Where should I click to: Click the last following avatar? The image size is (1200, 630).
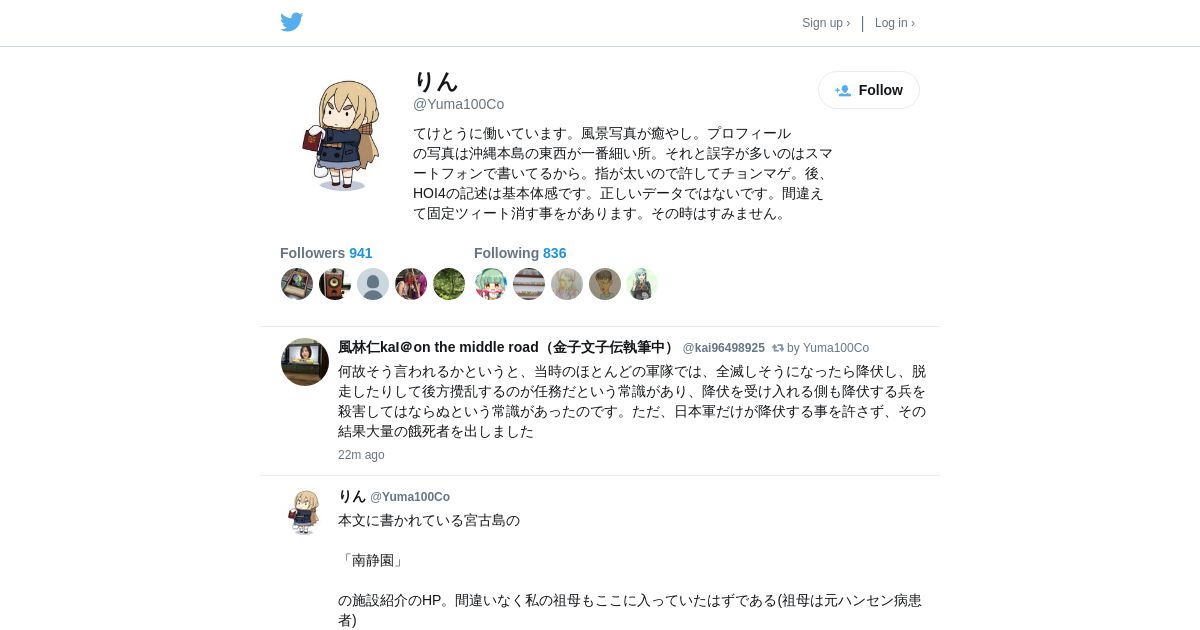(643, 284)
